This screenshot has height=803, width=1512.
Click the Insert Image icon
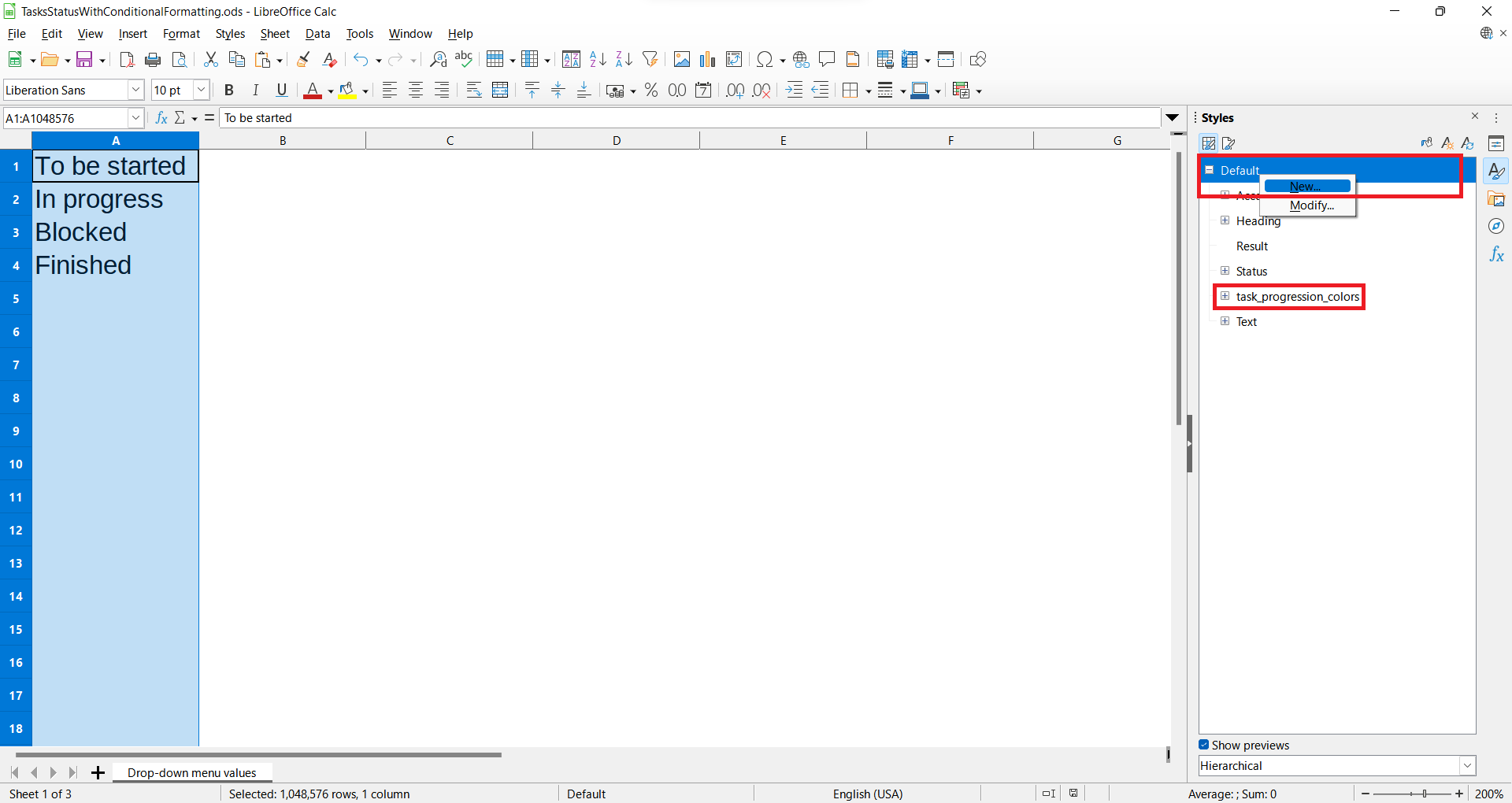click(x=682, y=60)
